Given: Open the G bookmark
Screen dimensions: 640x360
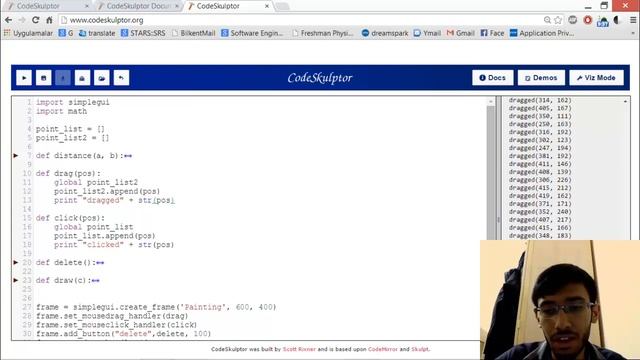Looking at the screenshot, I should [x=66, y=33].
